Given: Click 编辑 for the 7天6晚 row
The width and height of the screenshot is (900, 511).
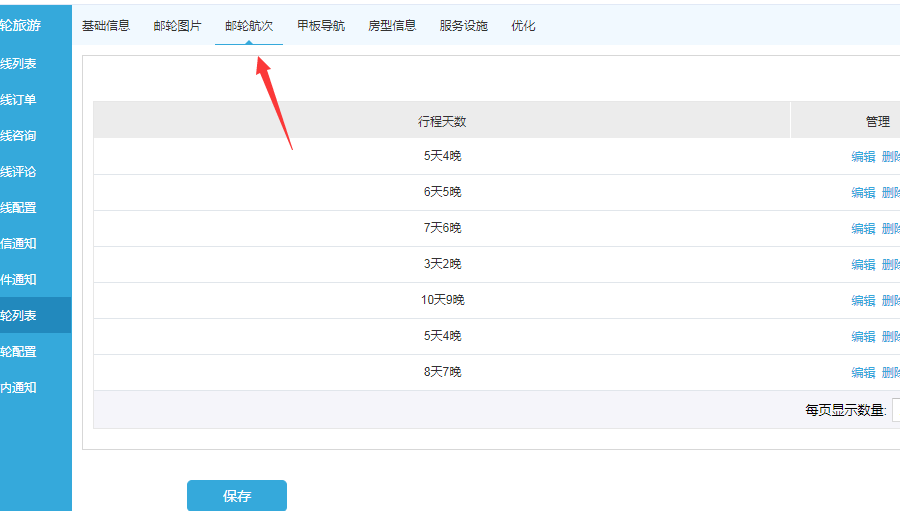Looking at the screenshot, I should click(x=863, y=229).
